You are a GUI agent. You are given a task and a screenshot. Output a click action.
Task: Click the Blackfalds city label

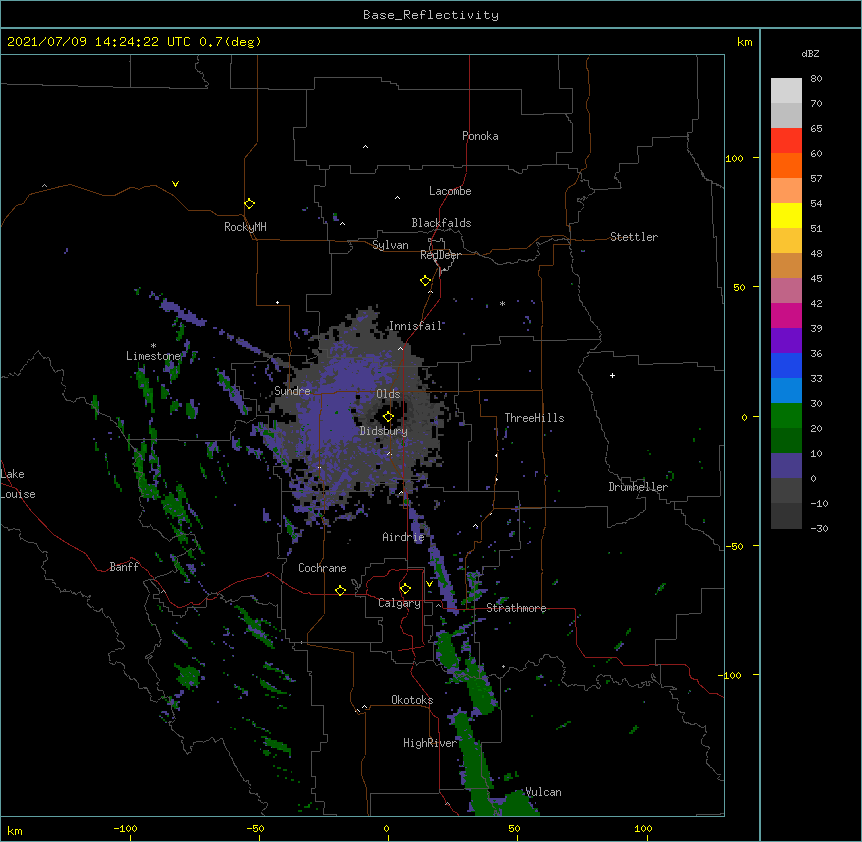pyautogui.click(x=441, y=223)
